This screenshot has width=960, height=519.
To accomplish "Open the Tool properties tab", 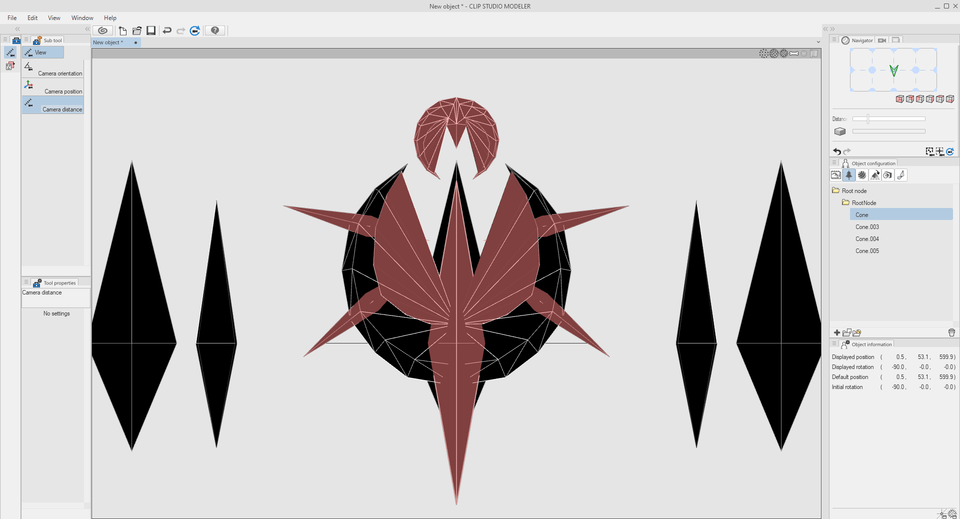I will (x=54, y=283).
